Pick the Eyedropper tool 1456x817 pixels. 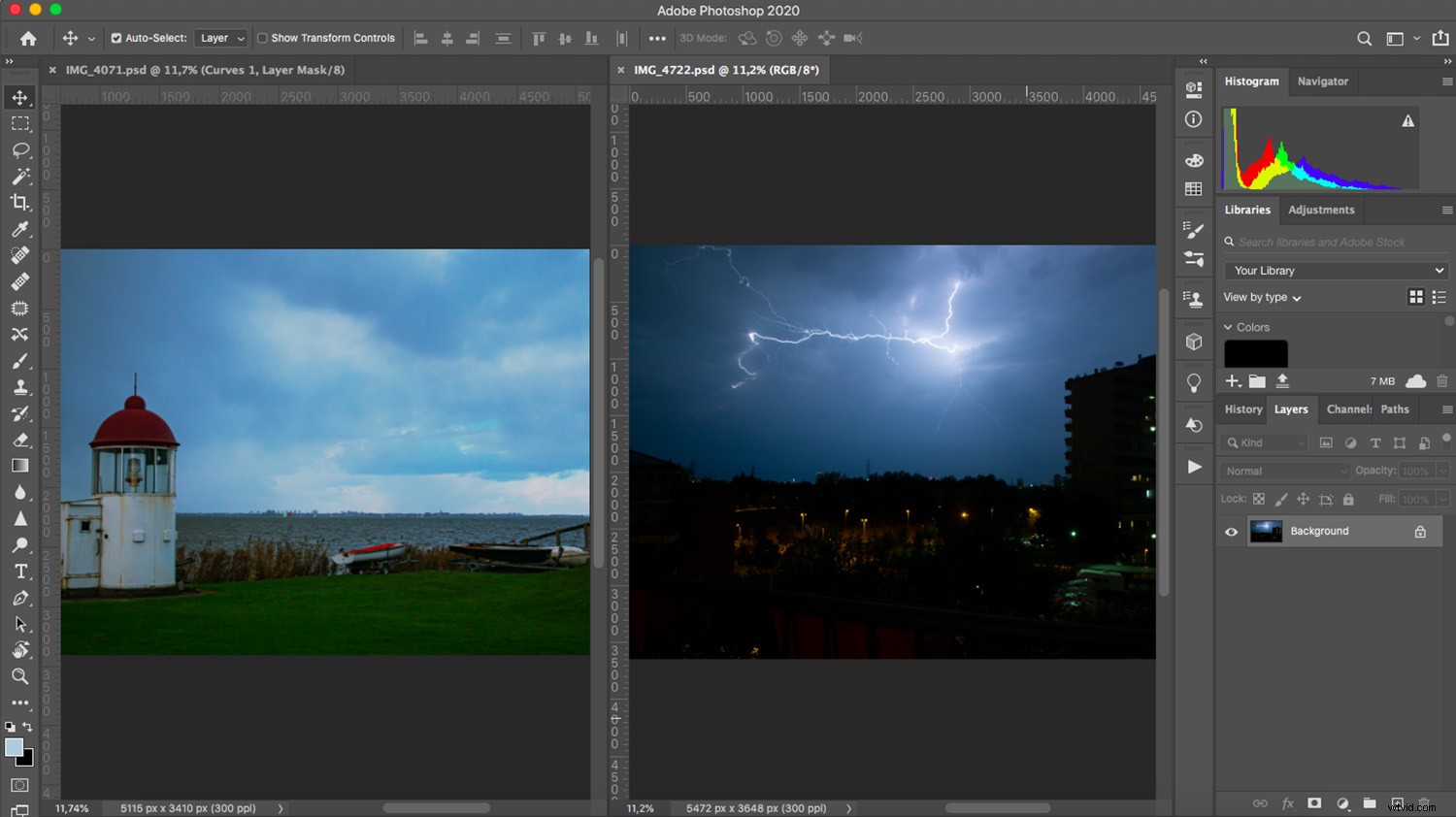pyautogui.click(x=20, y=230)
